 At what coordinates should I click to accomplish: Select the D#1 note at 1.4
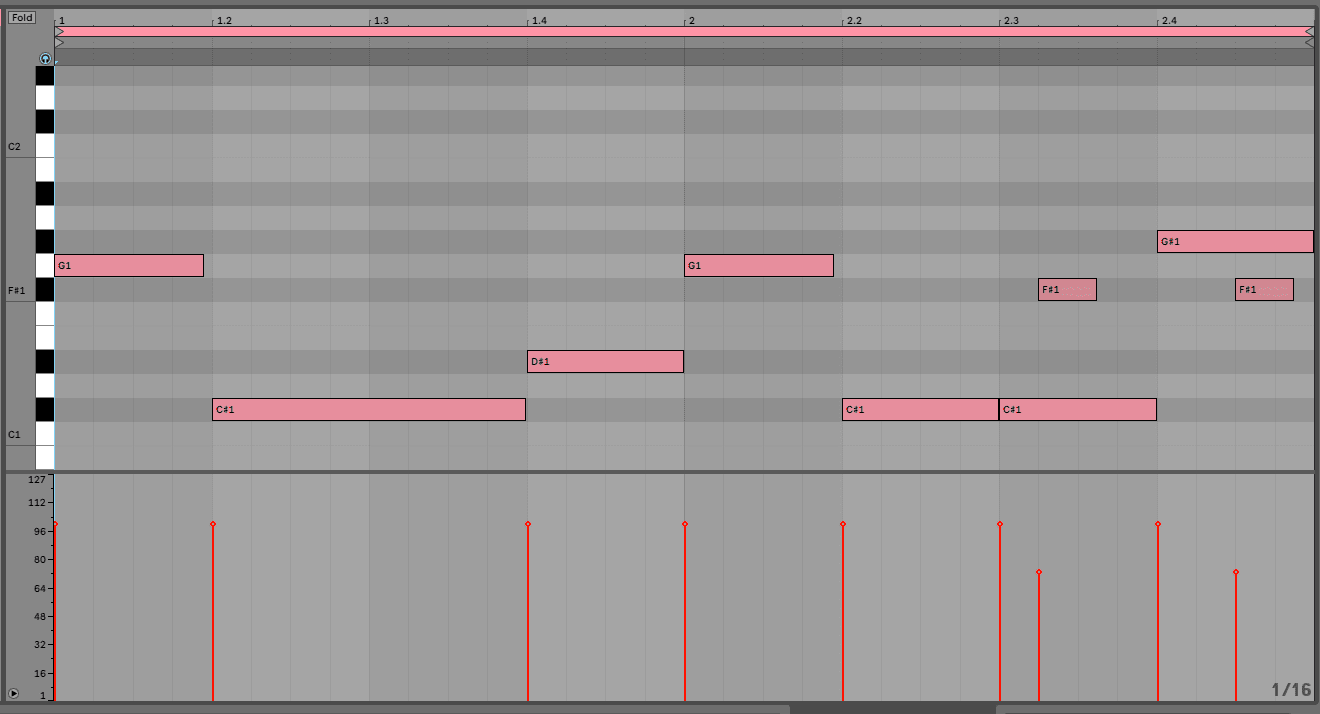(605, 361)
